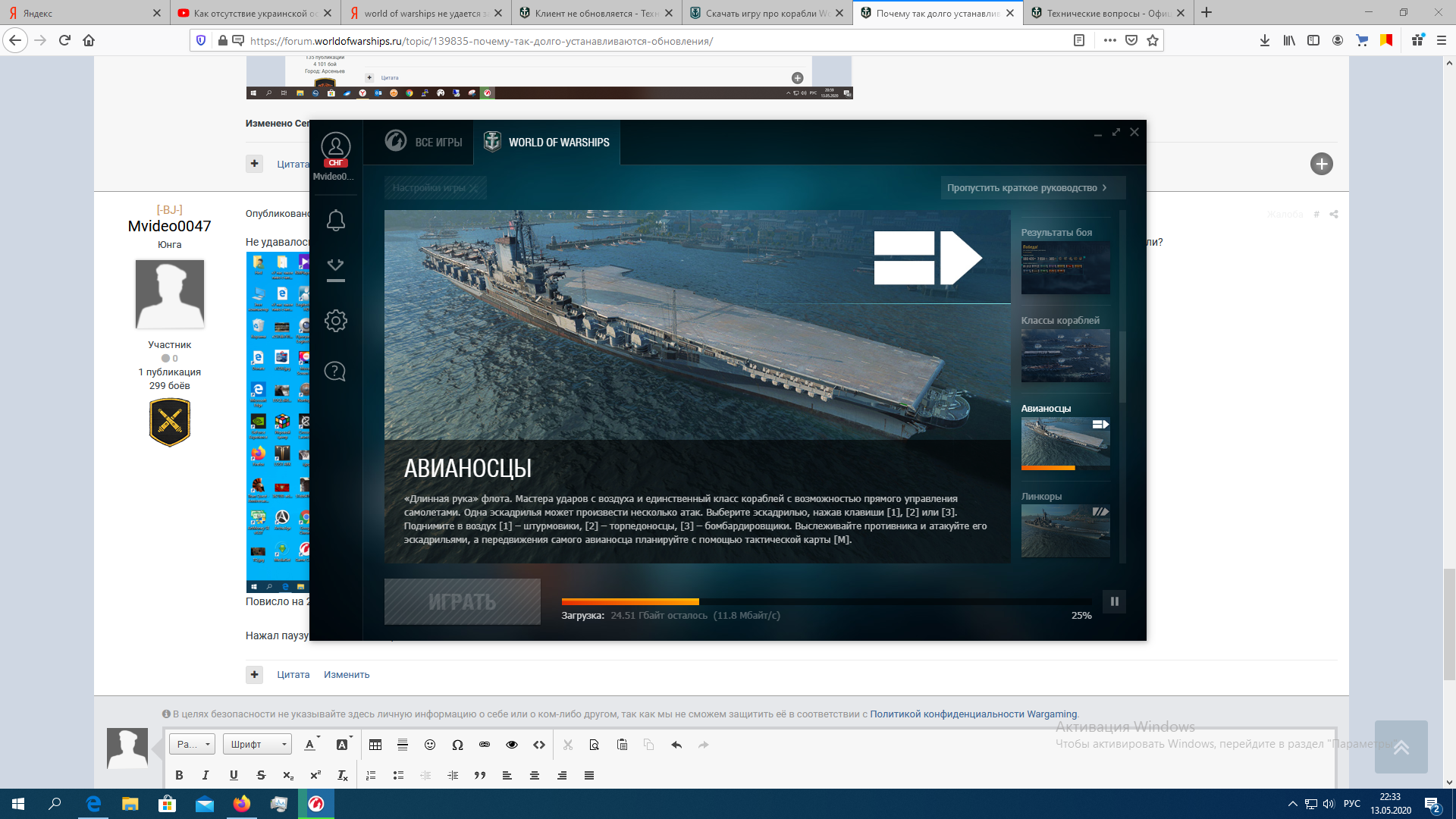The image size is (1456, 819).
Task: Open notifications bell in Game Center sidebar
Action: 335,221
